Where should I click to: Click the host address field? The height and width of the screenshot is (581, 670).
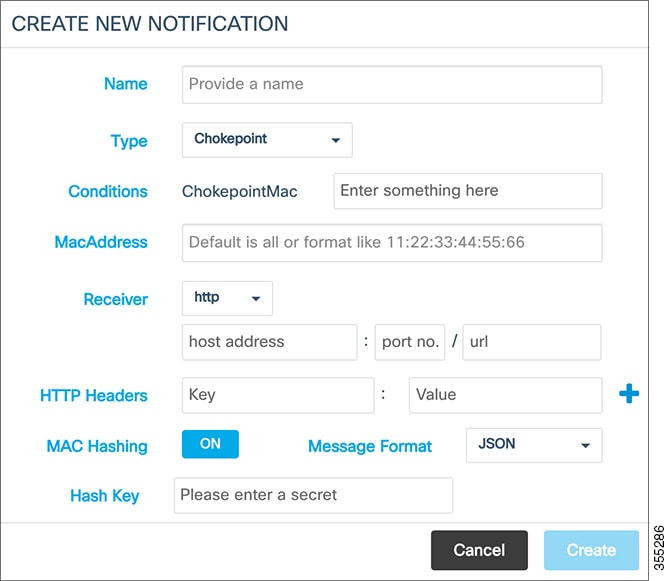(269, 342)
